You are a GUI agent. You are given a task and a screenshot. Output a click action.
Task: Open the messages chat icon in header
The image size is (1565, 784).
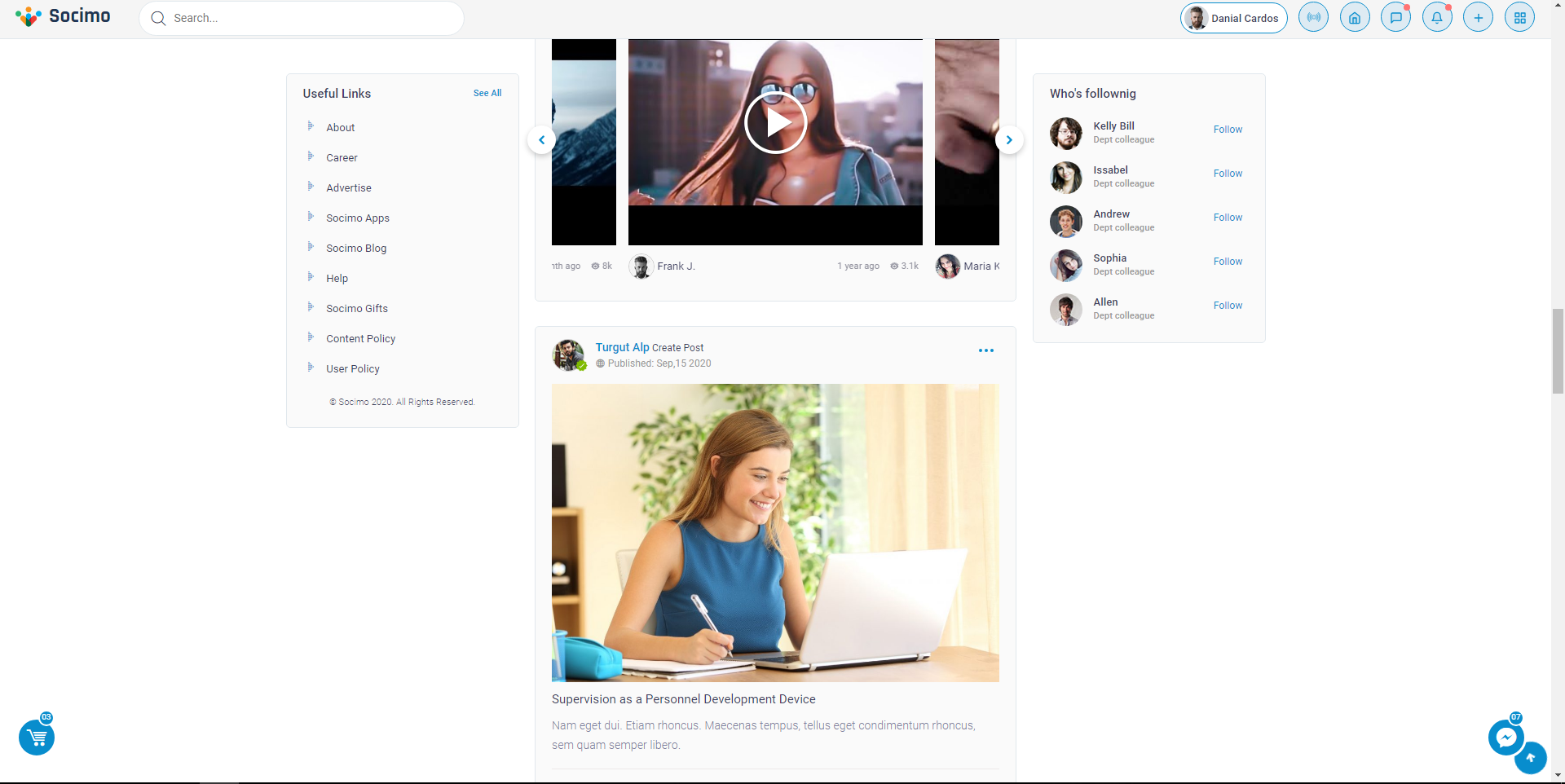1395,17
